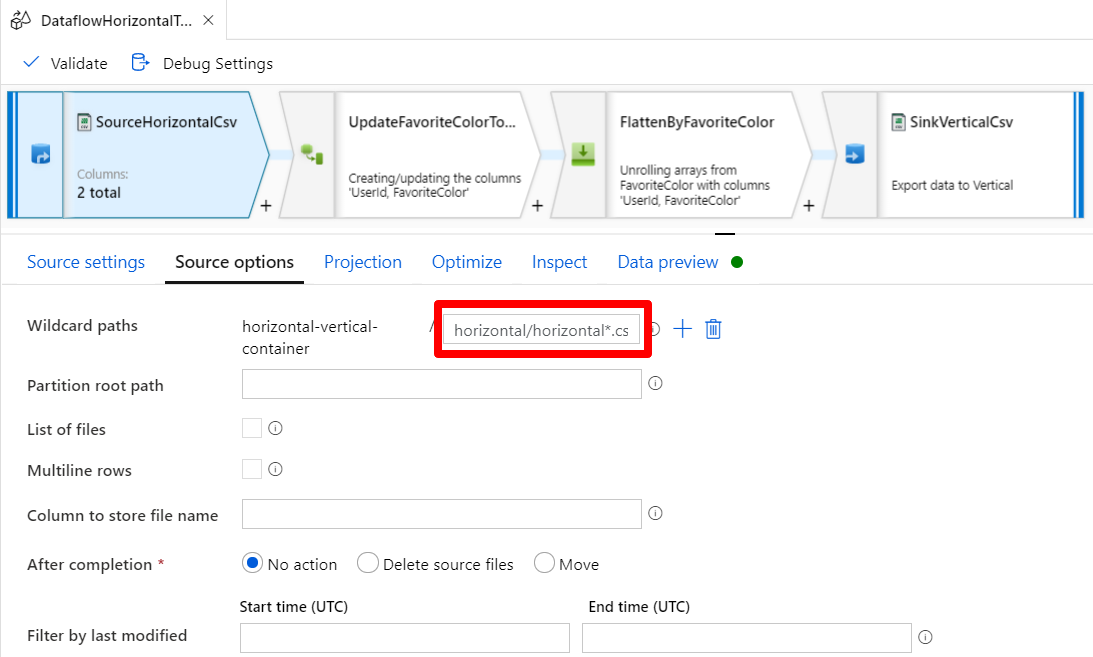Click info icon beside Column to store file name

point(656,513)
